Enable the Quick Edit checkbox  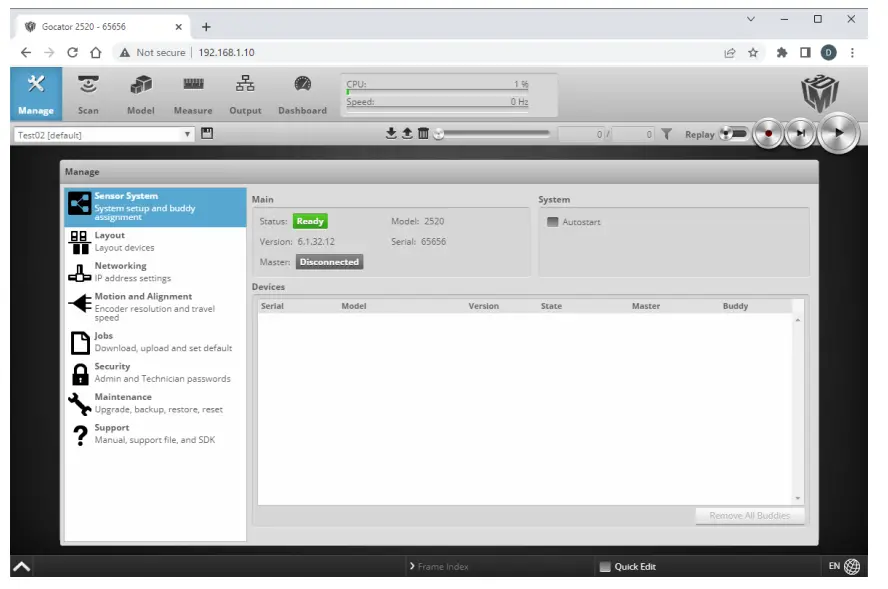605,566
